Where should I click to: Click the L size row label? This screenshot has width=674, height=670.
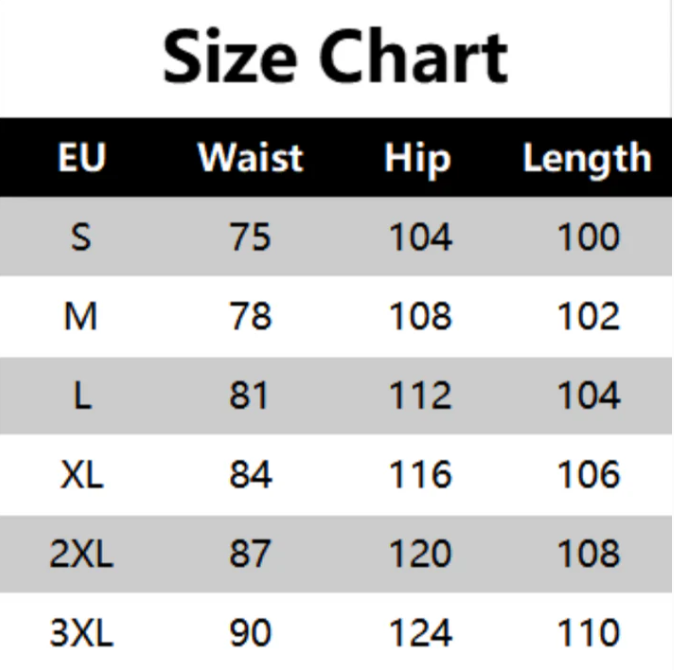tap(82, 396)
